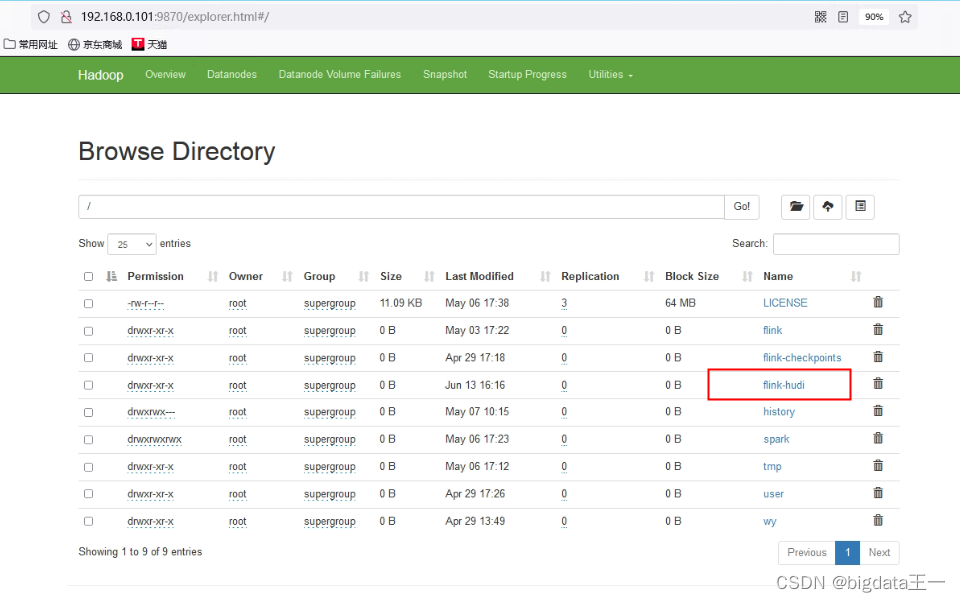Select page 1 in pagination
960x602 pixels.
click(847, 552)
